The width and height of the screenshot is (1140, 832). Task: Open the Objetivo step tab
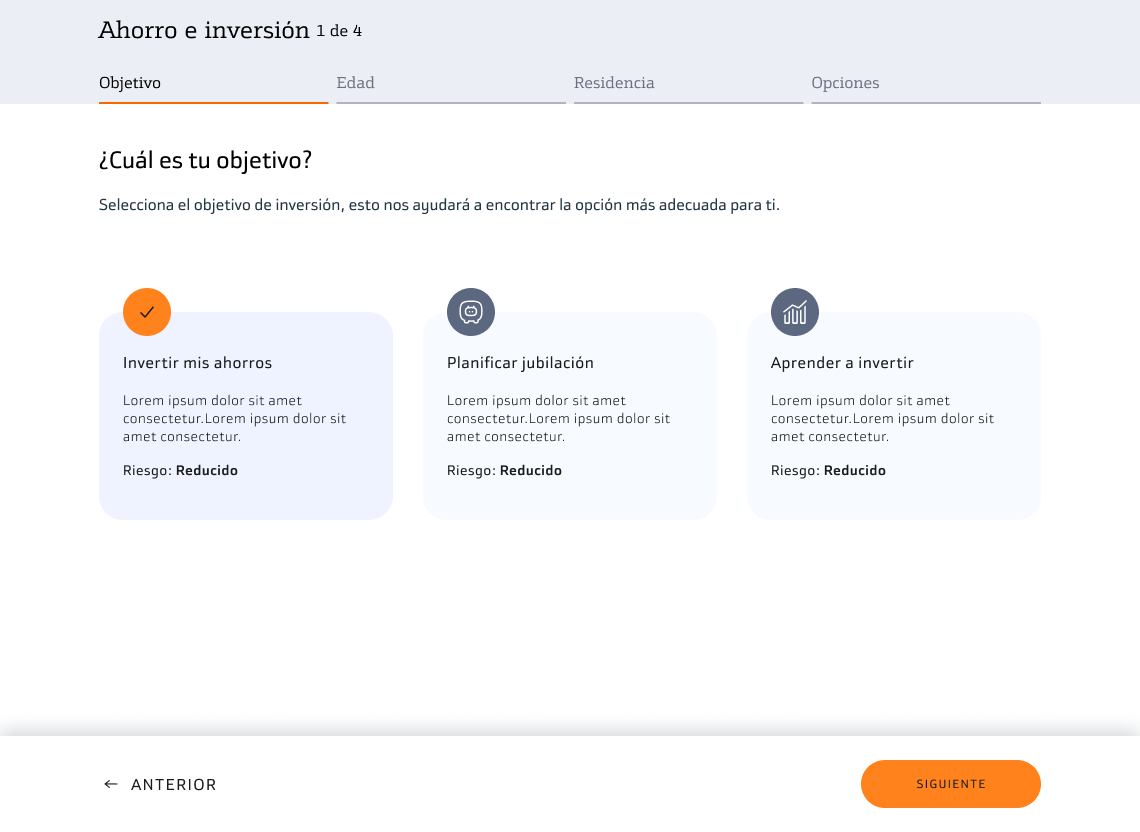[x=130, y=83]
